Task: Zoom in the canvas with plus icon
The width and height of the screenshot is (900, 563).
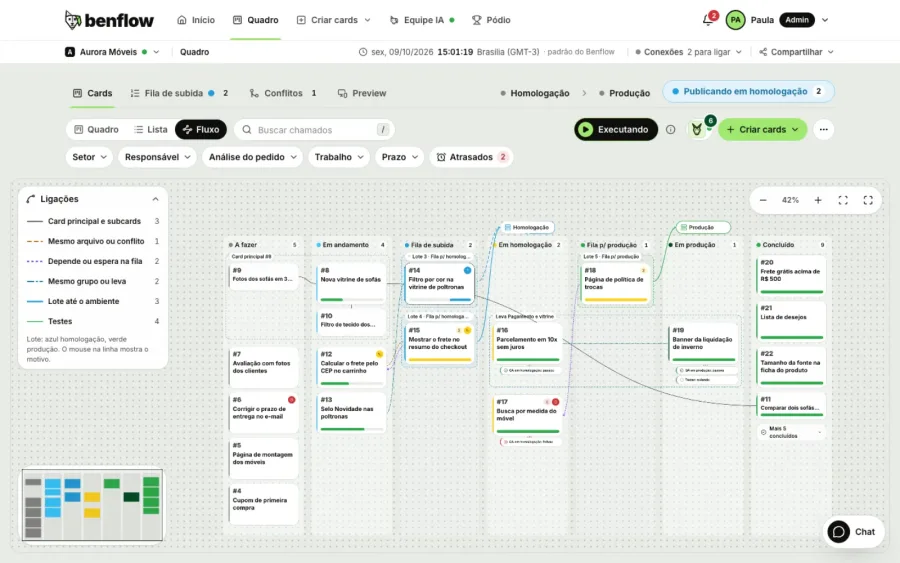Action: tap(818, 200)
